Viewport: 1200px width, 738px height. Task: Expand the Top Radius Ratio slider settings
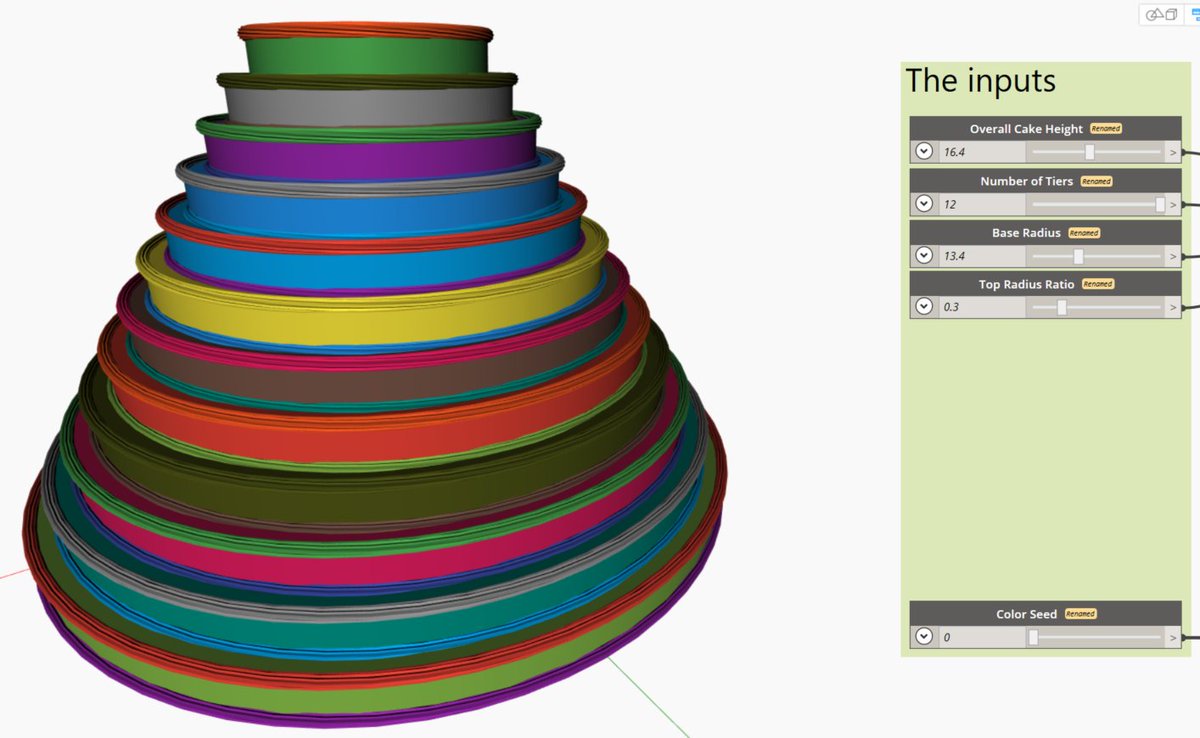click(x=924, y=307)
